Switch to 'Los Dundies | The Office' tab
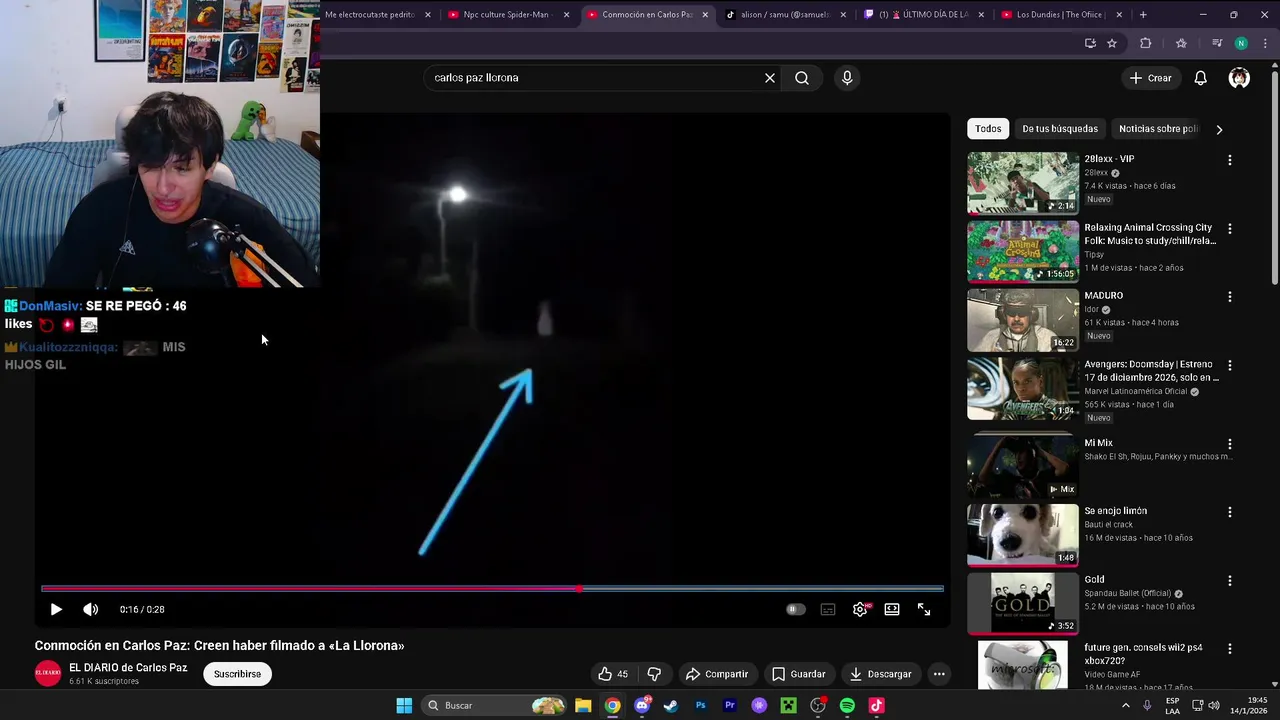Viewport: 1280px width, 720px height. [x=1062, y=15]
